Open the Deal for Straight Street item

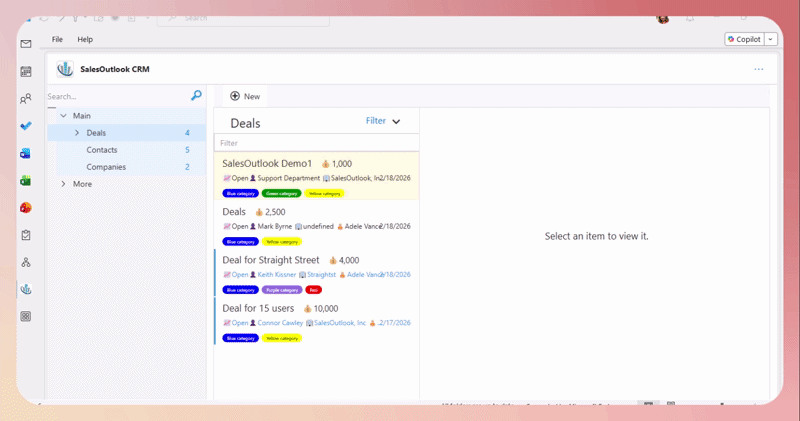(316, 273)
